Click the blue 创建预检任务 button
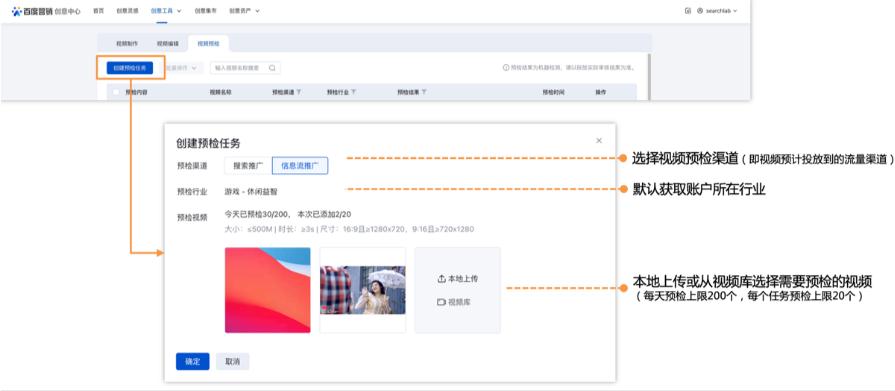 pos(130,68)
